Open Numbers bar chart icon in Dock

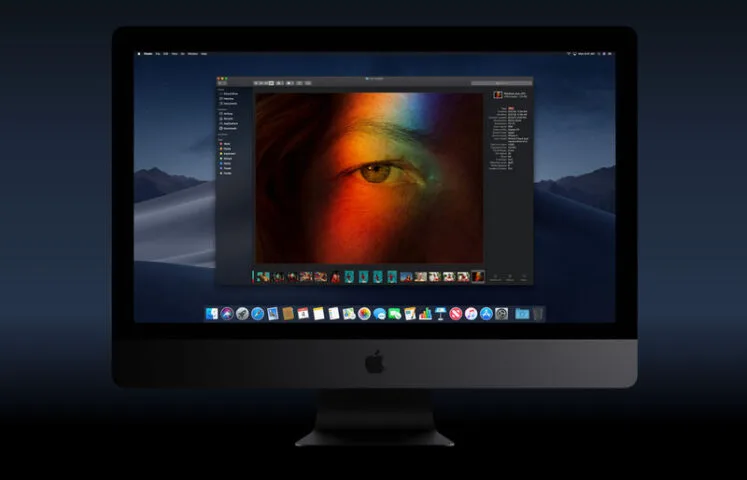pyautogui.click(x=425, y=314)
